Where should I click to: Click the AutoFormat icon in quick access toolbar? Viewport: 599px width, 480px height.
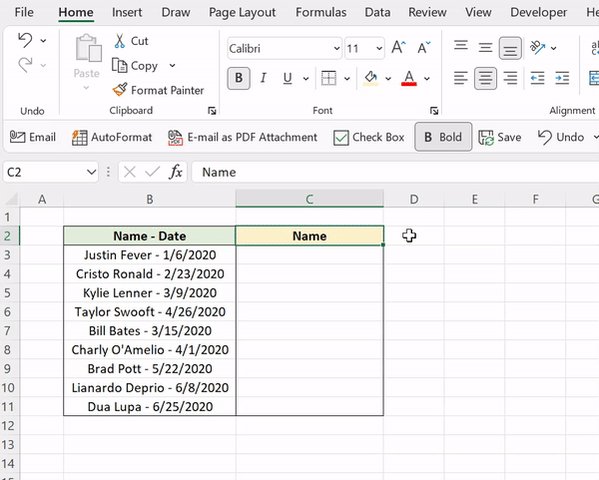tap(79, 137)
